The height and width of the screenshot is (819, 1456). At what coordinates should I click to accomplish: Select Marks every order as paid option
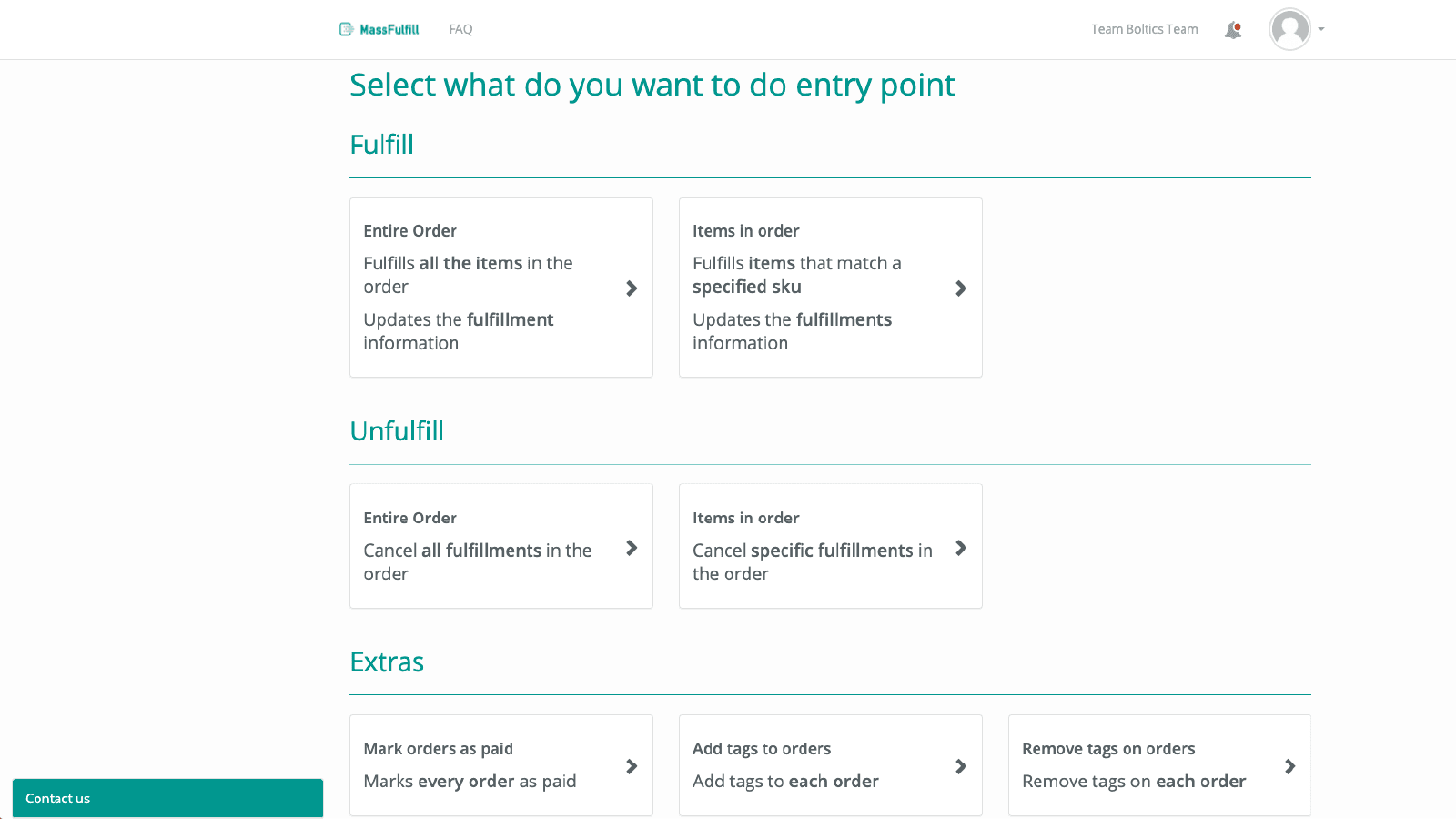pyautogui.click(x=500, y=765)
